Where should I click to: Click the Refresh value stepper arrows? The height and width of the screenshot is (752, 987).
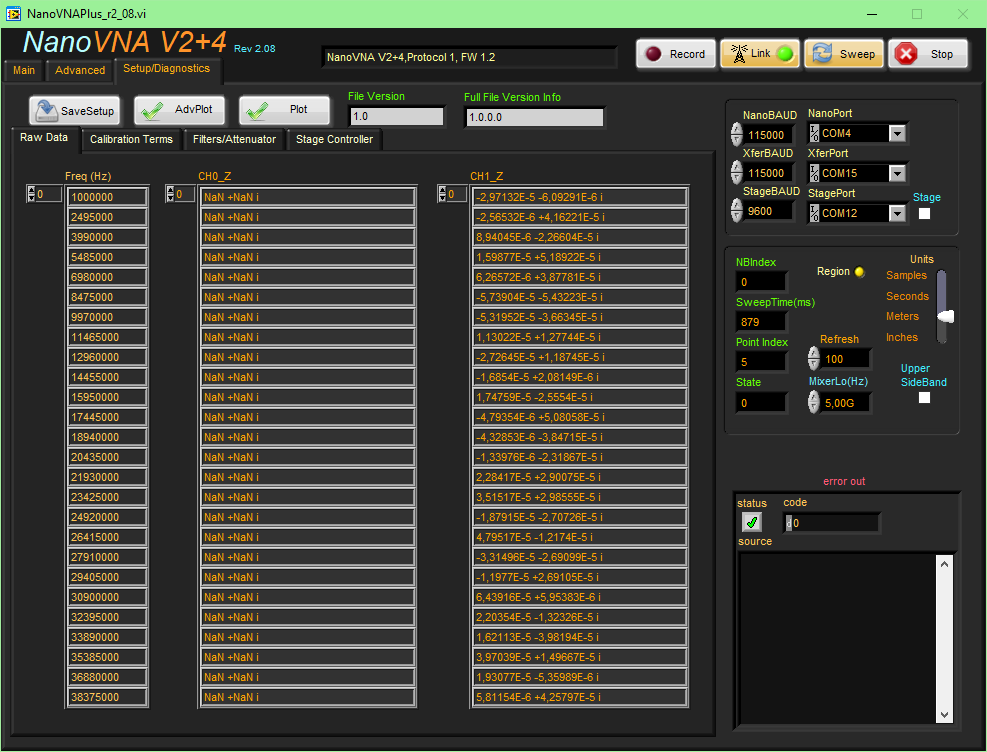pyautogui.click(x=814, y=359)
